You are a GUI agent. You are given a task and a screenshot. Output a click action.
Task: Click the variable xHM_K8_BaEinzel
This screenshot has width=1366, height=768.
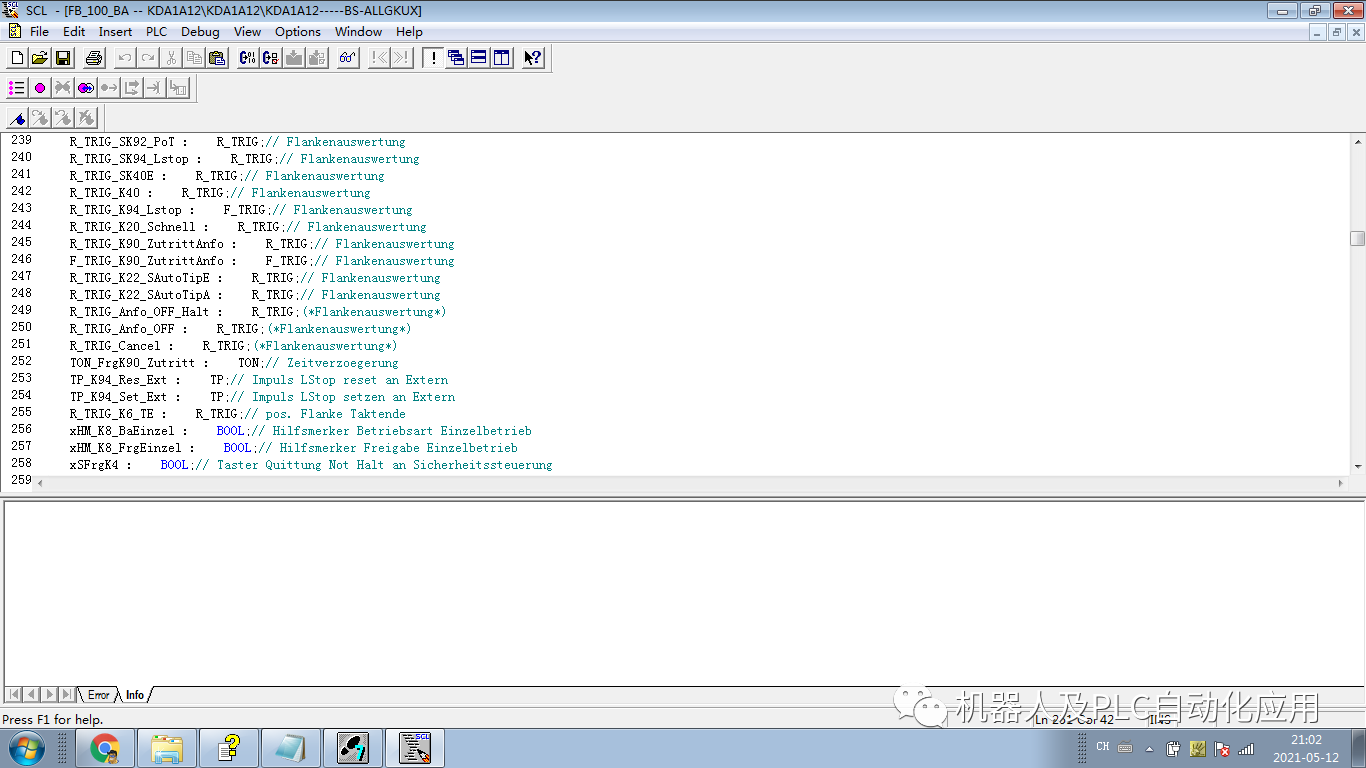click(x=127, y=431)
